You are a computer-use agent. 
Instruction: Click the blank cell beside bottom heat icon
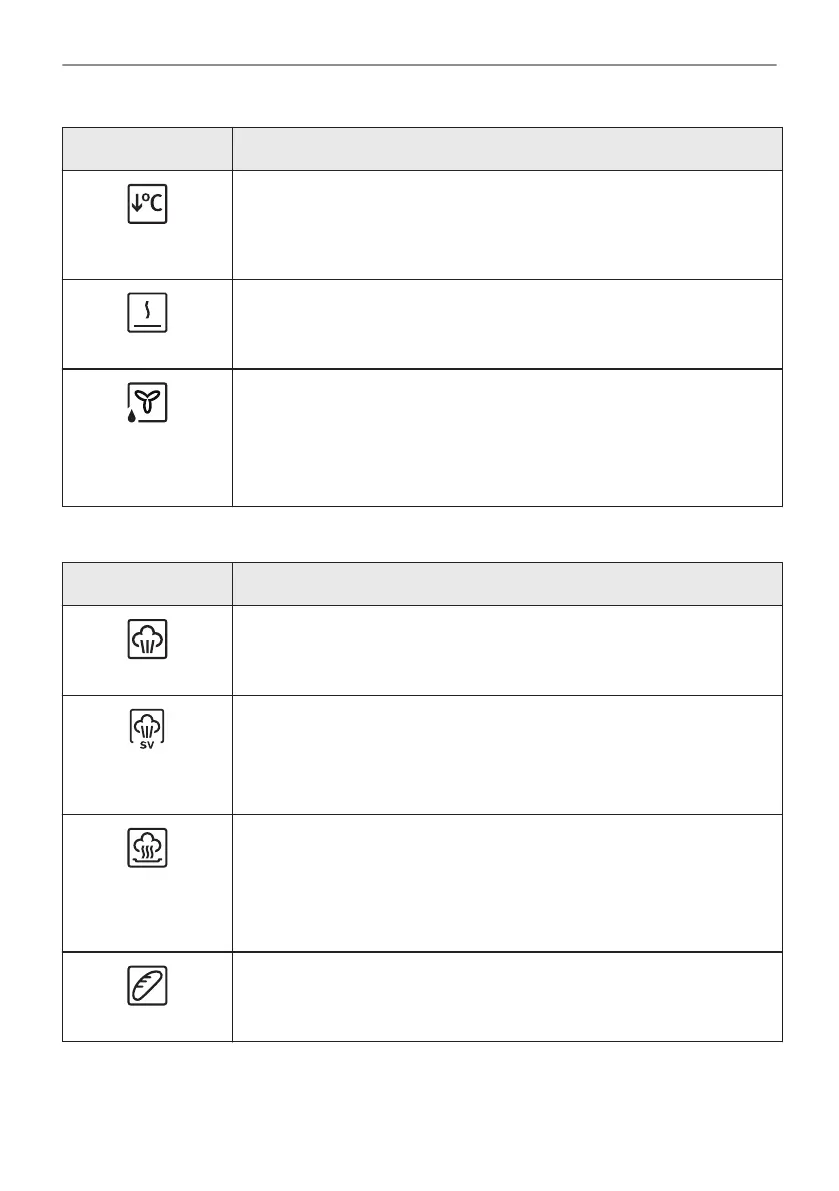tap(507, 324)
